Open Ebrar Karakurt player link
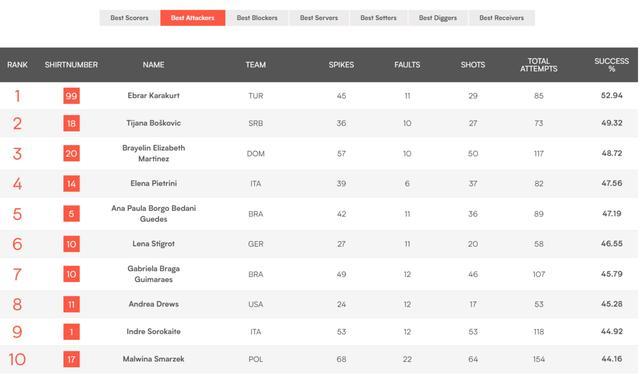 point(153,96)
